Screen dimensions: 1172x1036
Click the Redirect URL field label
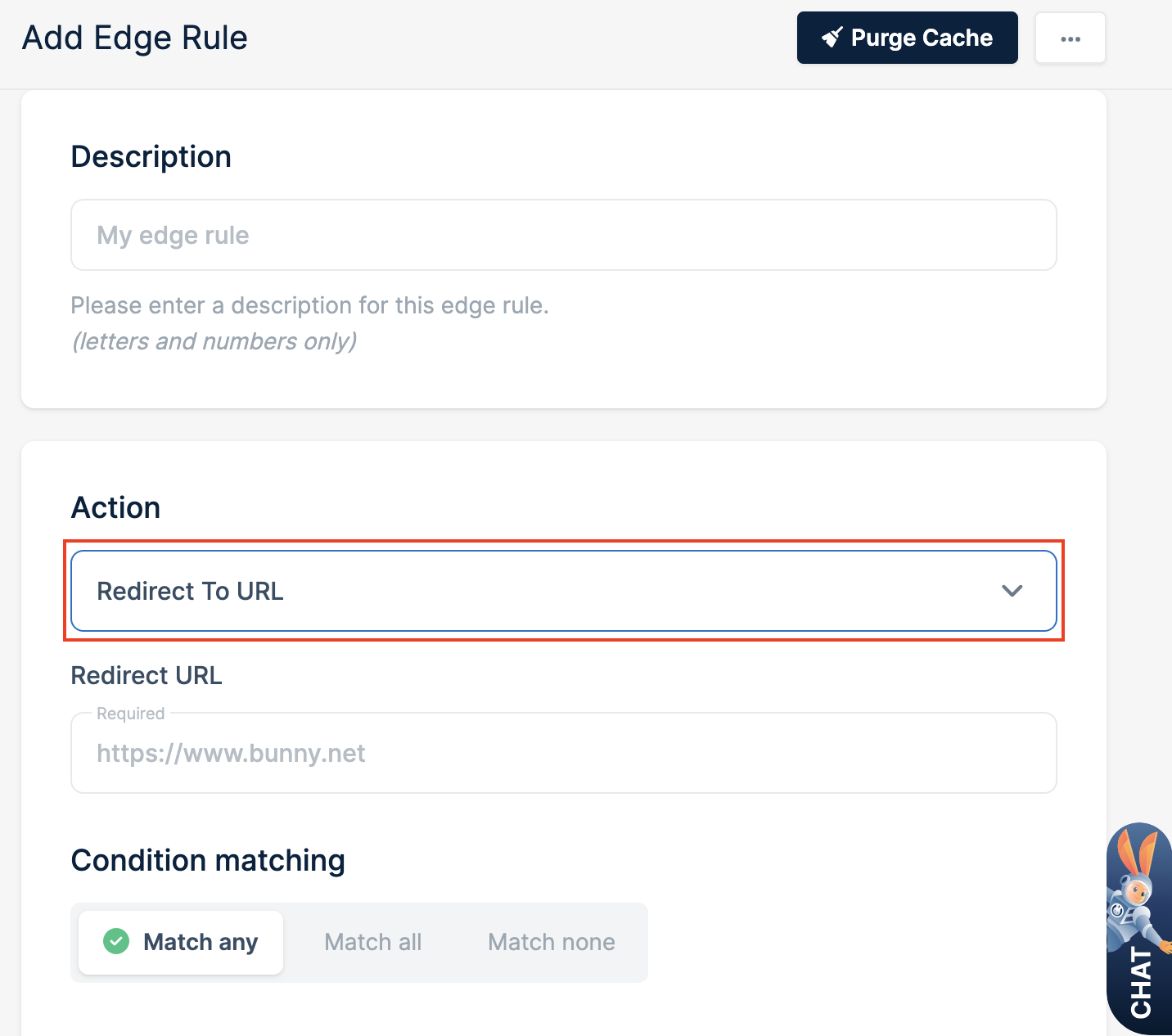146,675
